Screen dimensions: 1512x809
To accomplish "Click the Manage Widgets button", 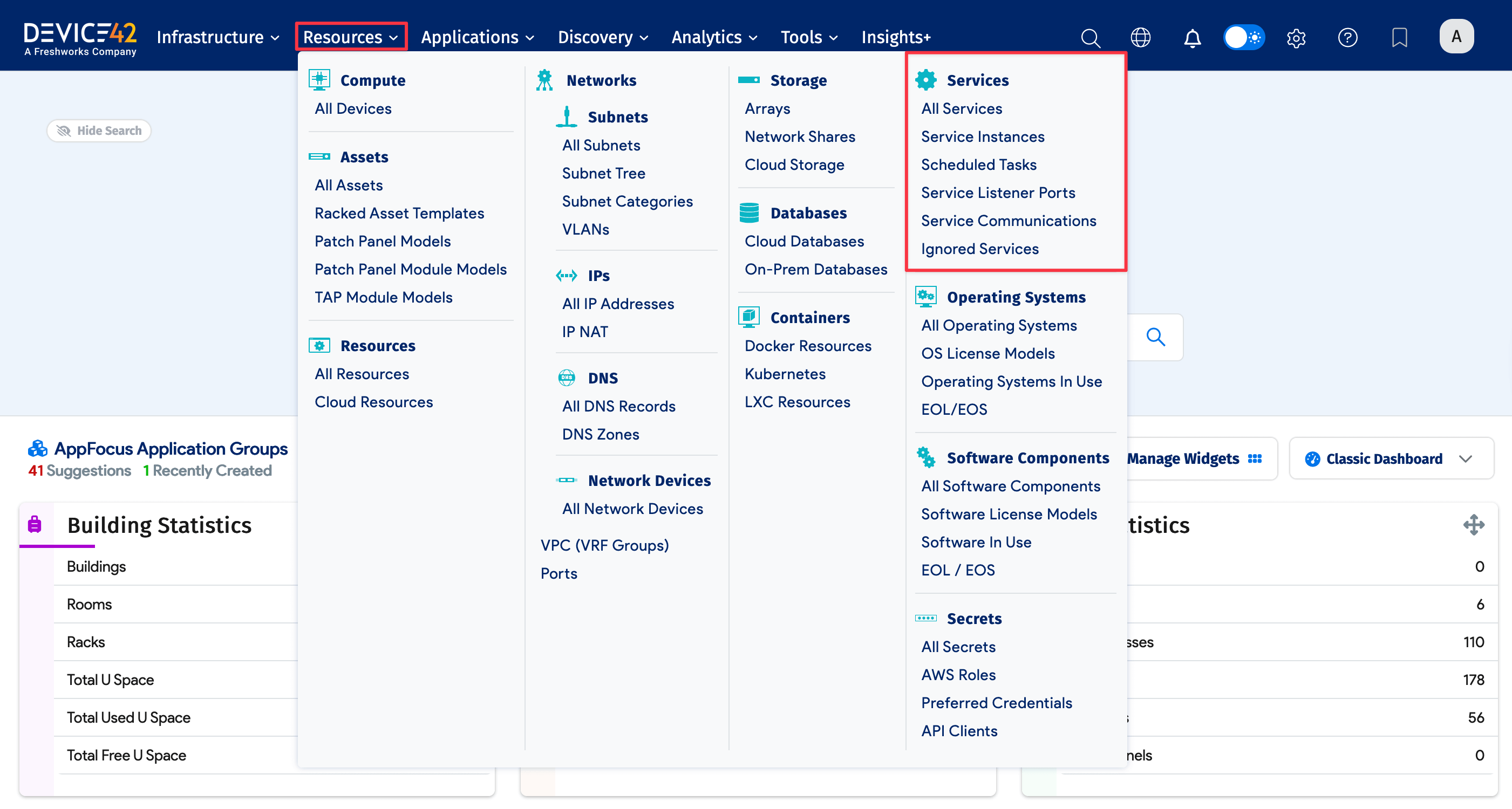I will tap(1193, 459).
